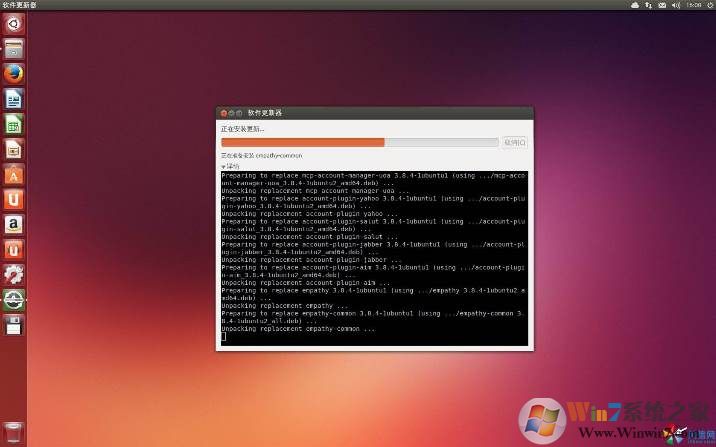Click 'Unpacking replacement account-plugin-salut' line
716x447 pixels.
[x=310, y=237]
